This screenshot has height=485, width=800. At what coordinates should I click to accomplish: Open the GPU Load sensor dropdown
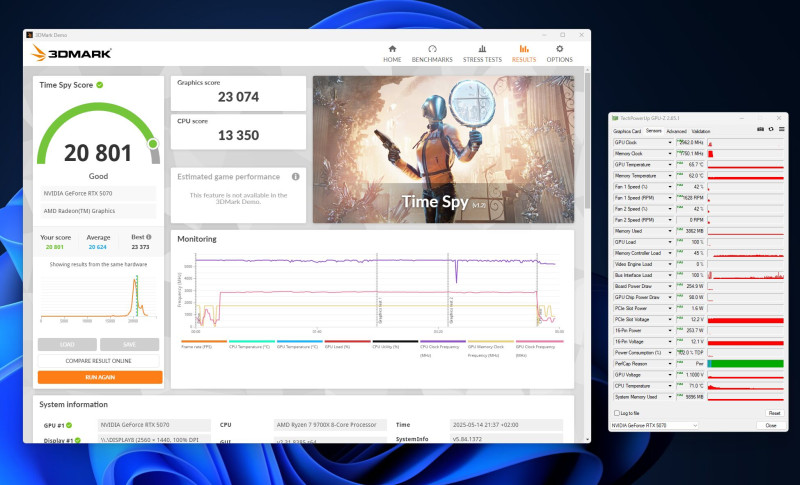coord(669,242)
